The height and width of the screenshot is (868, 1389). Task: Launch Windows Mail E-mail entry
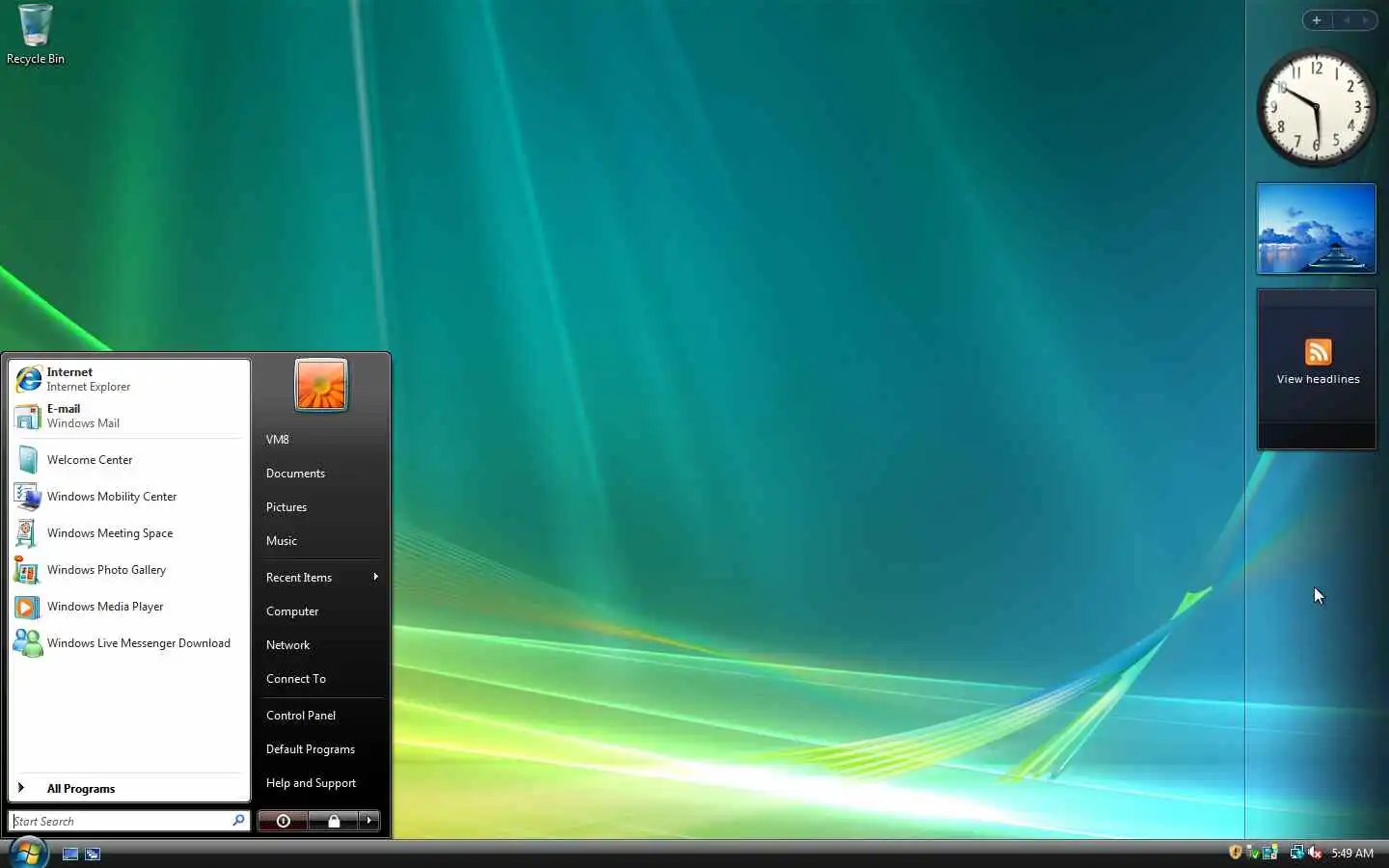[129, 416]
